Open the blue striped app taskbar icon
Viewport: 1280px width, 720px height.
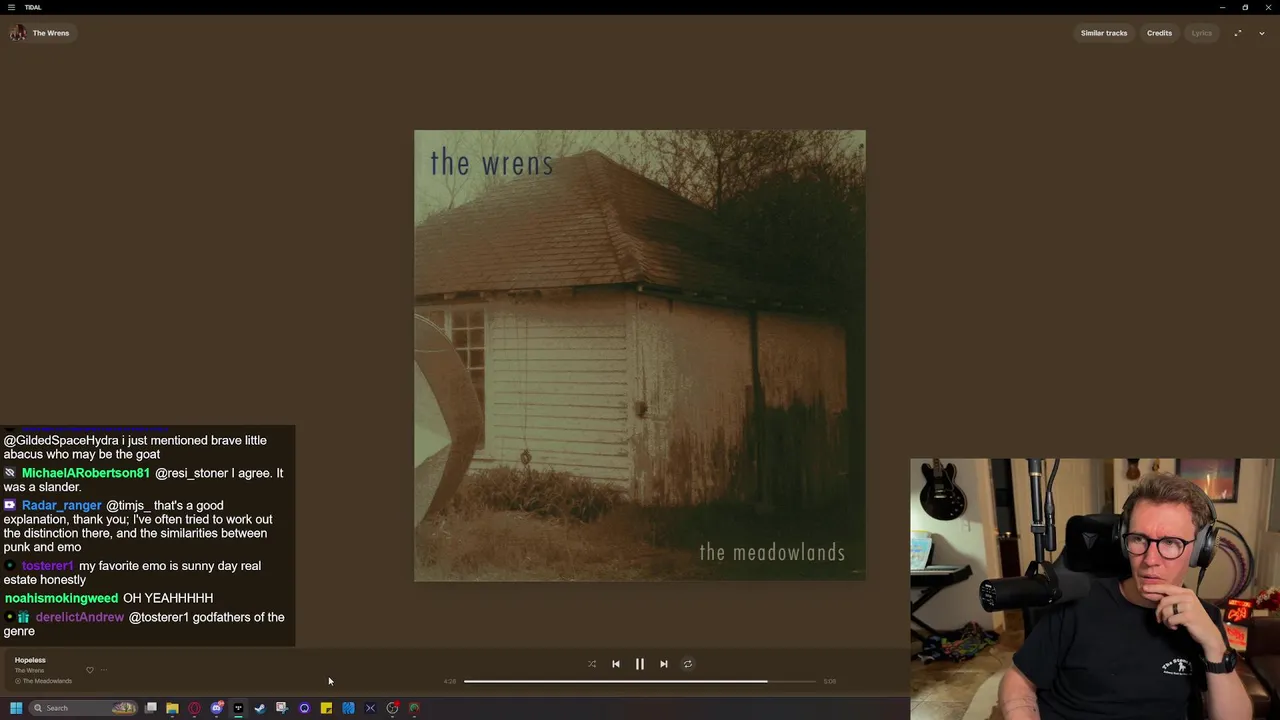tap(348, 708)
